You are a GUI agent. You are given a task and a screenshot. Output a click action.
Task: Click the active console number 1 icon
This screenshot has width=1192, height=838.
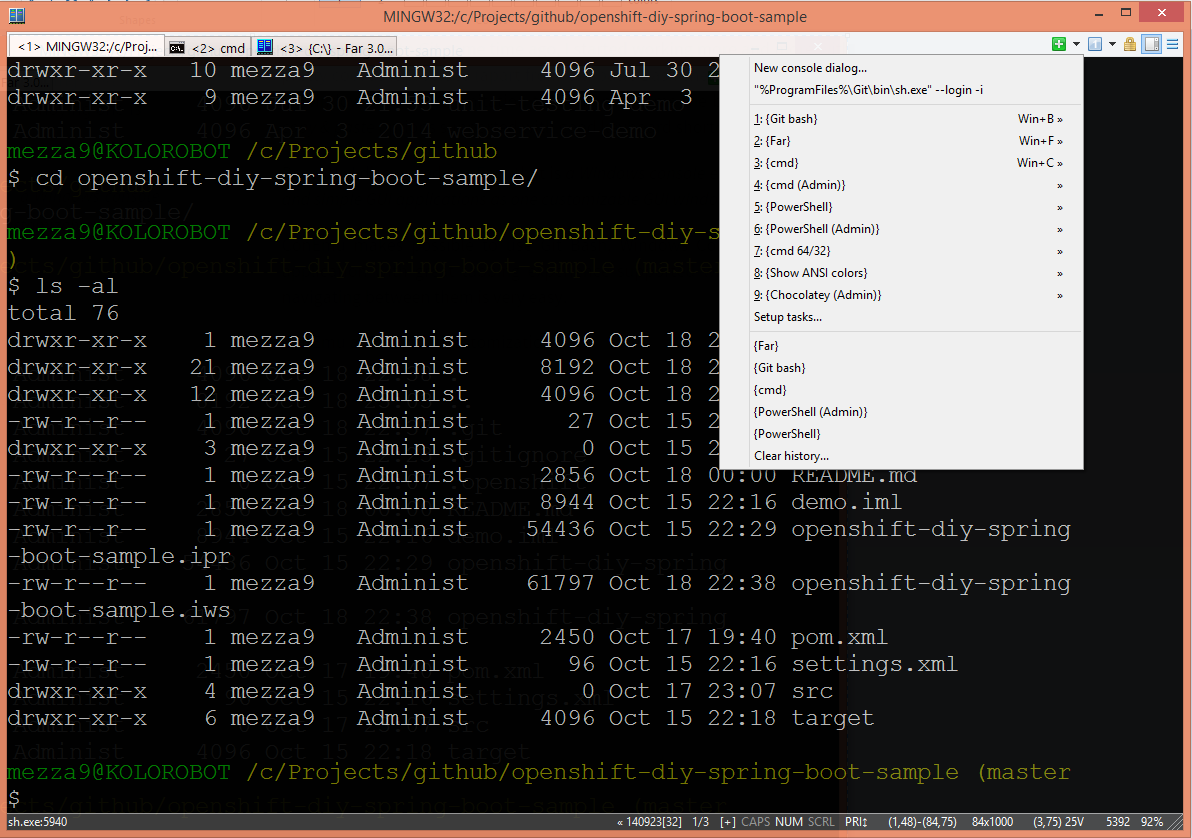(x=1095, y=44)
